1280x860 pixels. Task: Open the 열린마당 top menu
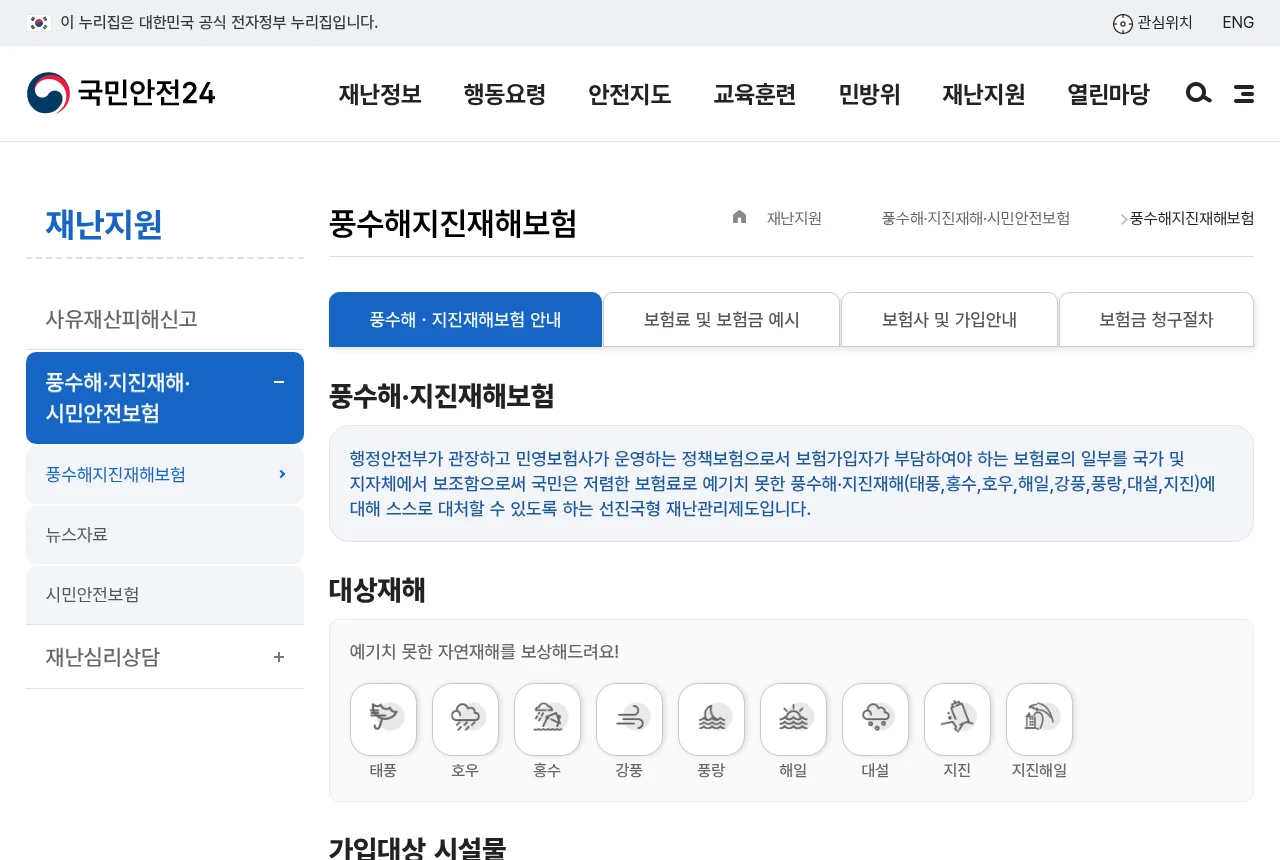[x=1109, y=94]
